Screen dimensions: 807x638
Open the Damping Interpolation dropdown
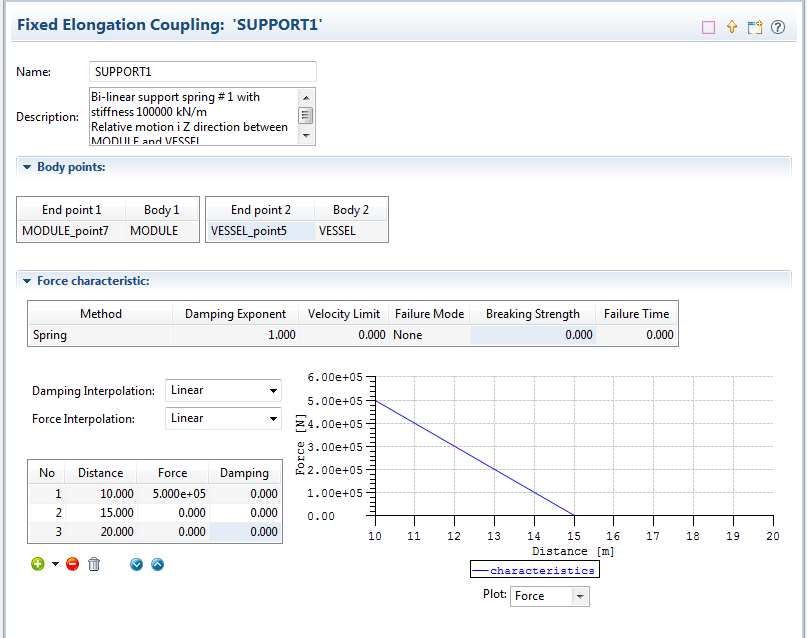pos(271,390)
